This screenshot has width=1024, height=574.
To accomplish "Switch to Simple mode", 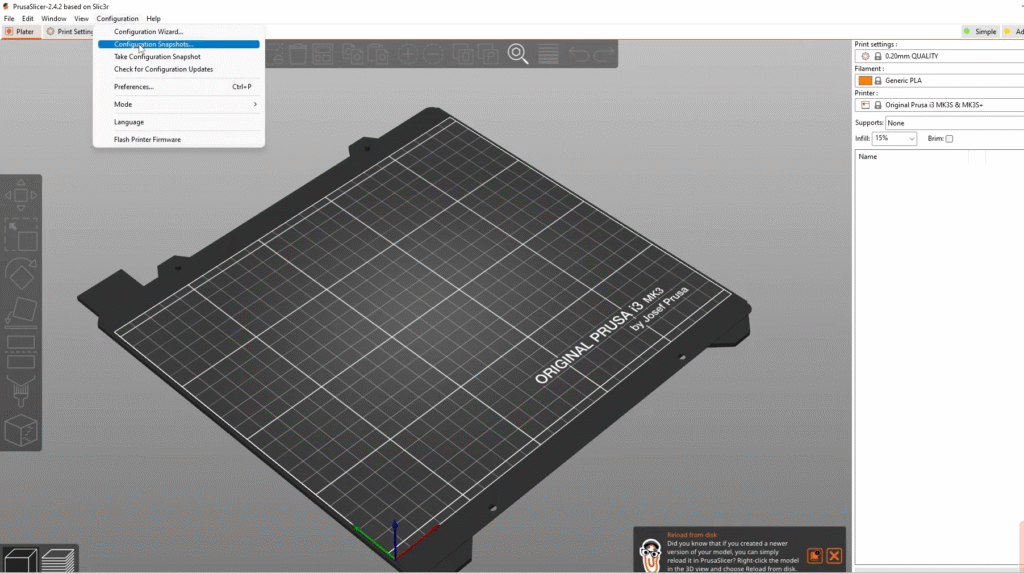I will (x=980, y=32).
